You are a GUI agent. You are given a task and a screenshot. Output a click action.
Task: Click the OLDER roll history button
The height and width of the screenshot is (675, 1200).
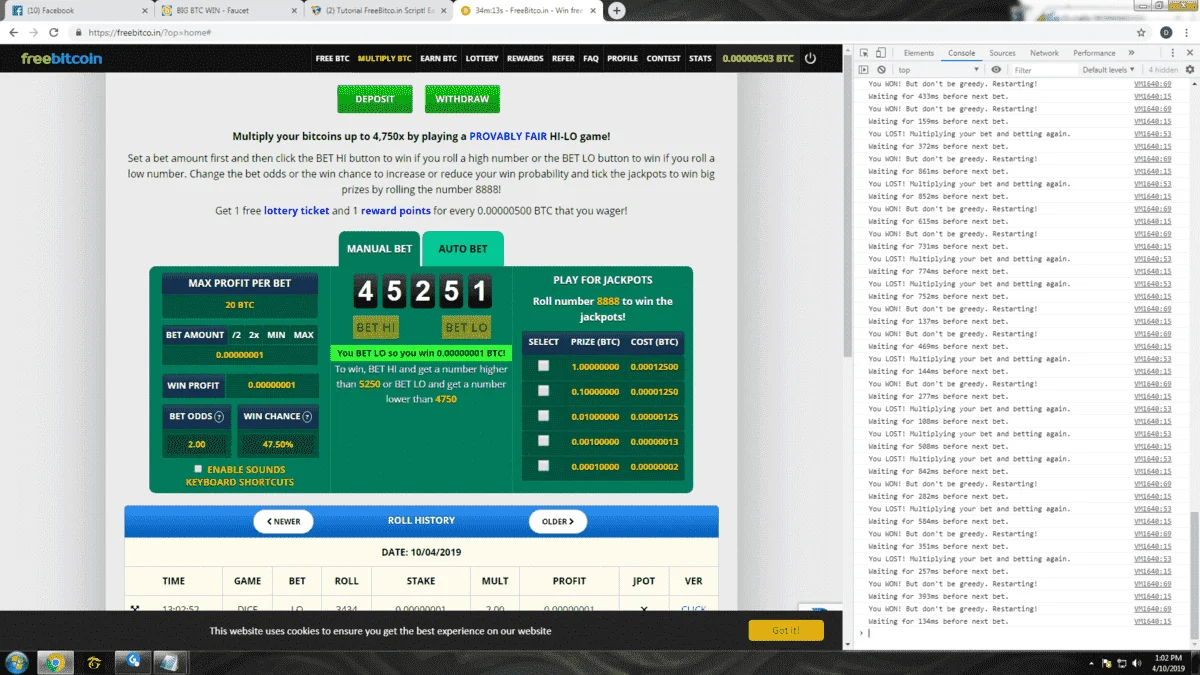click(558, 521)
